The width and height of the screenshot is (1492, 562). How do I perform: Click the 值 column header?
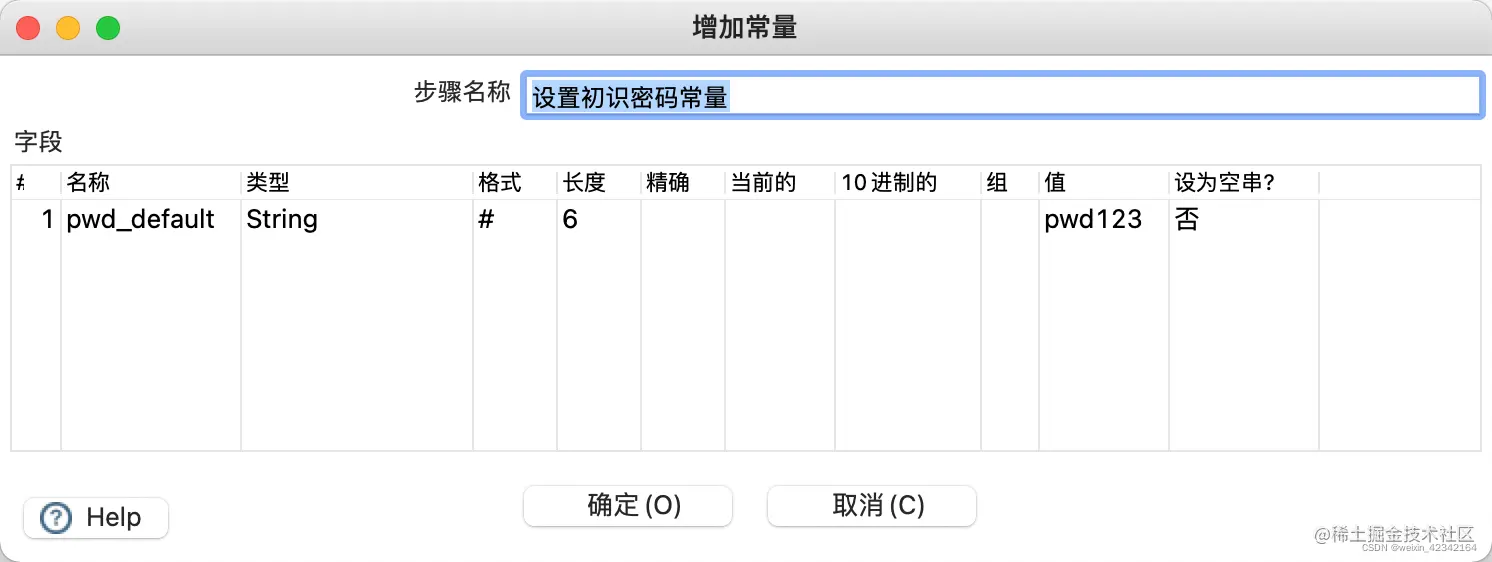click(x=1104, y=183)
